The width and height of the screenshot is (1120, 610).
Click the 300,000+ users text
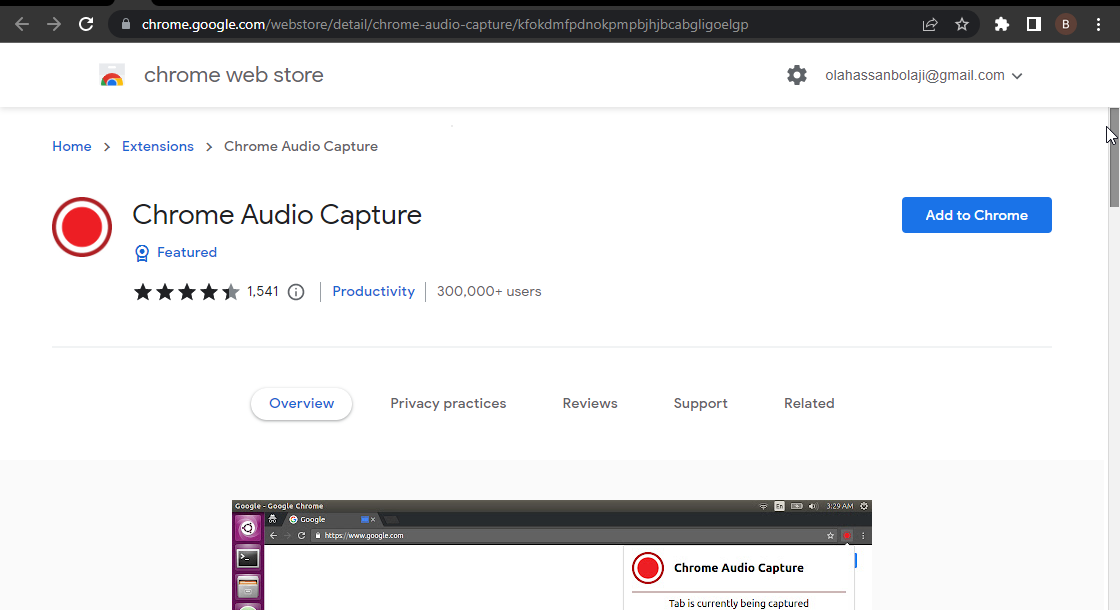click(x=489, y=291)
